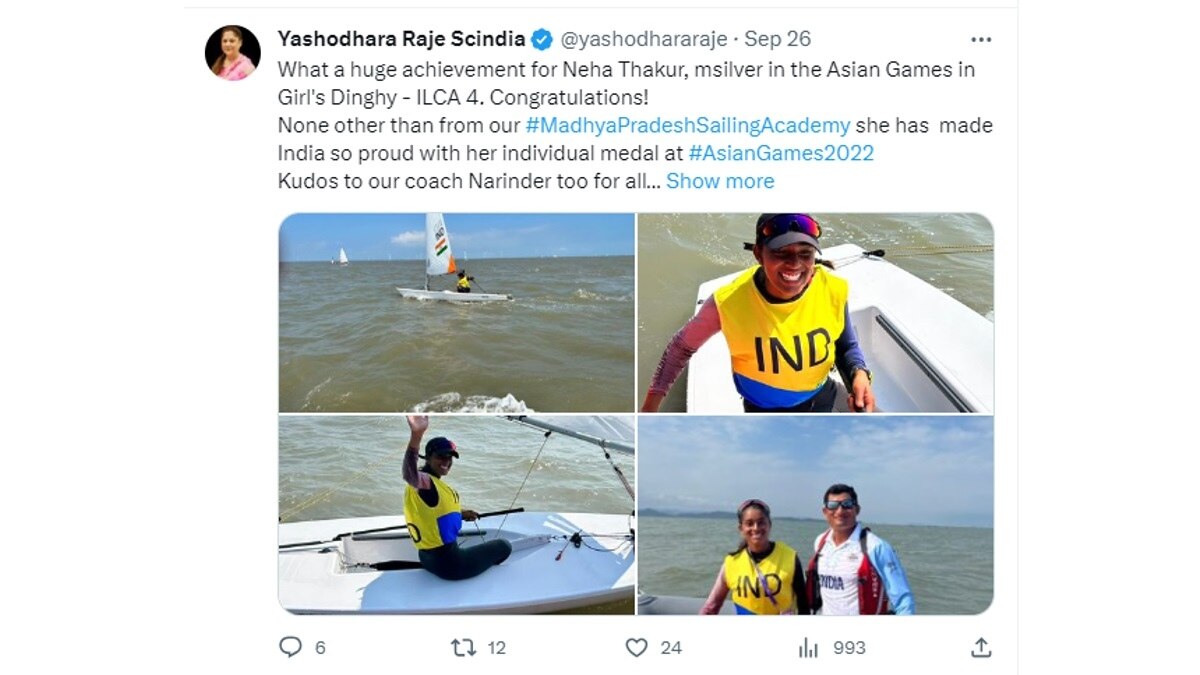The width and height of the screenshot is (1200, 675).
Task: Click the blue verified badge
Action: pos(542,40)
